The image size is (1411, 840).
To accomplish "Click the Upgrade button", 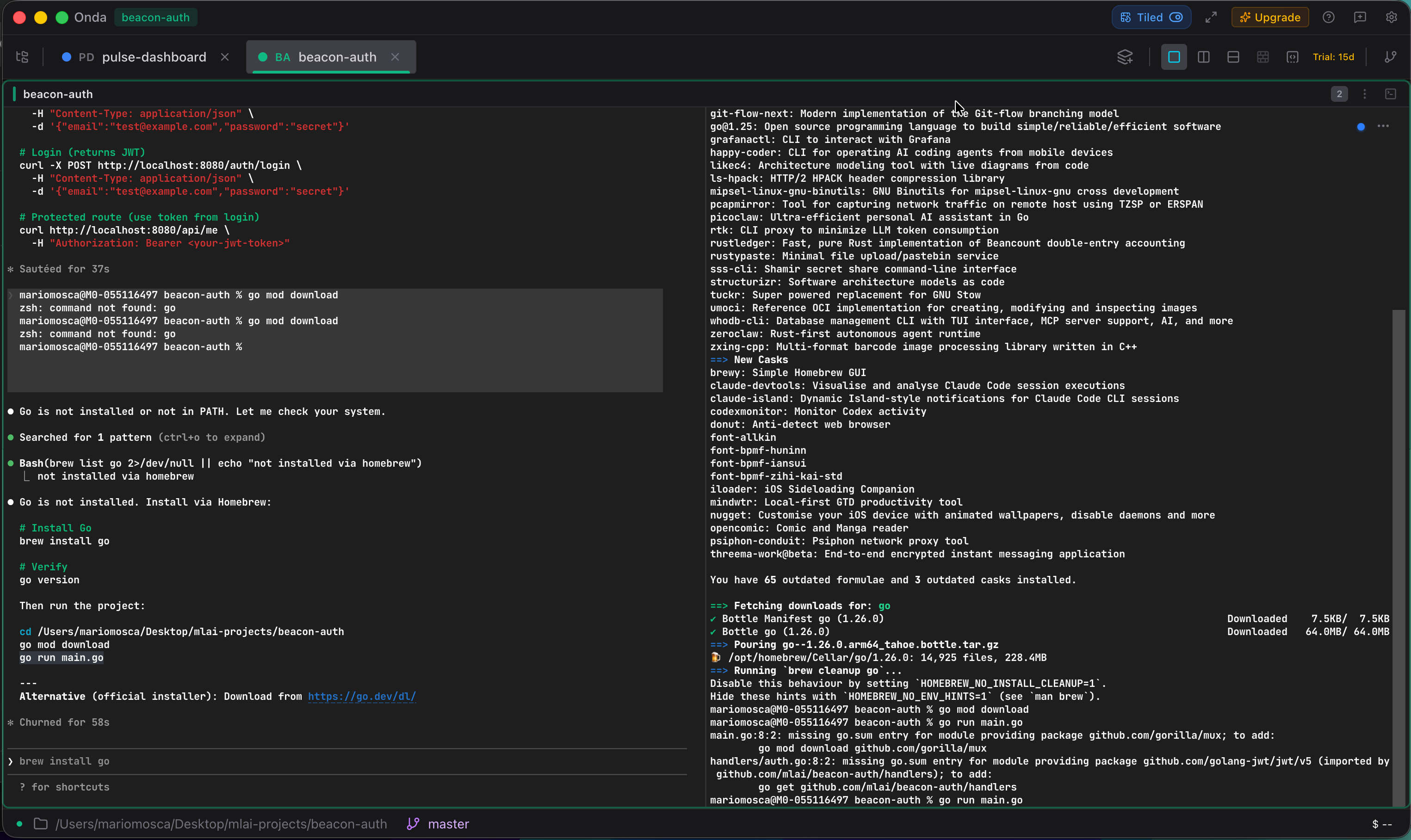I will pos(1269,17).
